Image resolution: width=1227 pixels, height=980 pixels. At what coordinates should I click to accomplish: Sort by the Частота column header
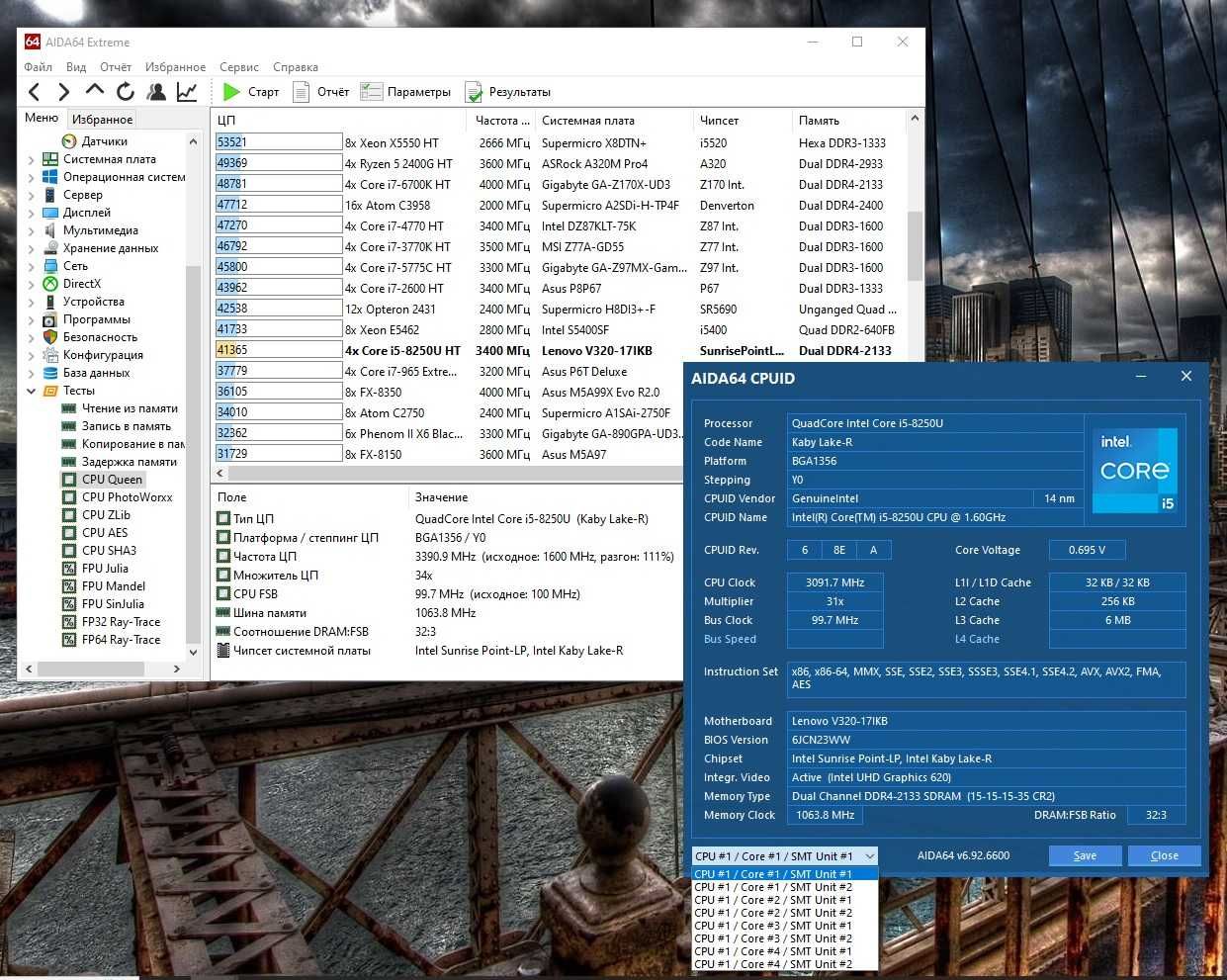tap(502, 120)
